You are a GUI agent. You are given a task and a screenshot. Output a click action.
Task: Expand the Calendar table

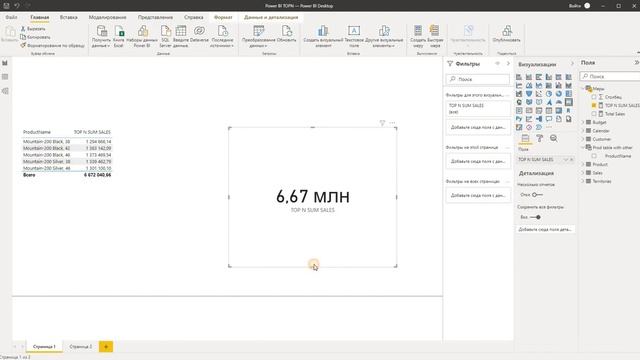(x=583, y=131)
